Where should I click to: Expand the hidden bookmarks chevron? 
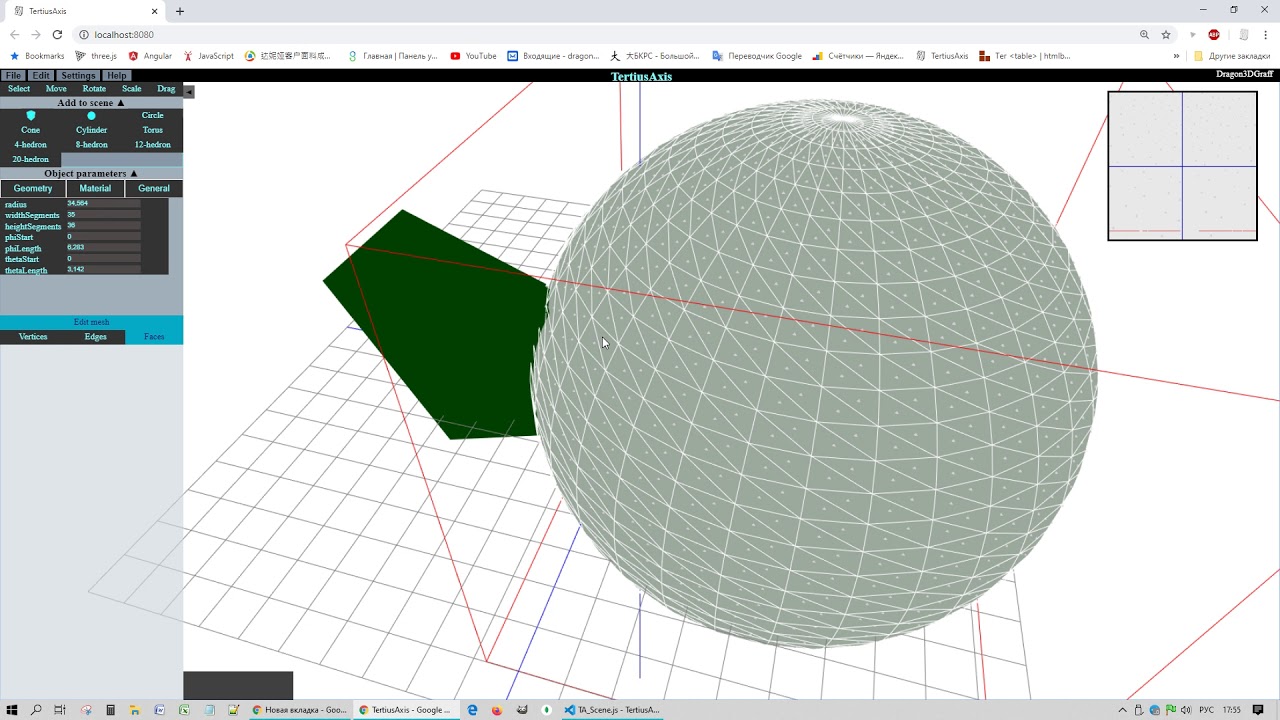click(x=1176, y=56)
